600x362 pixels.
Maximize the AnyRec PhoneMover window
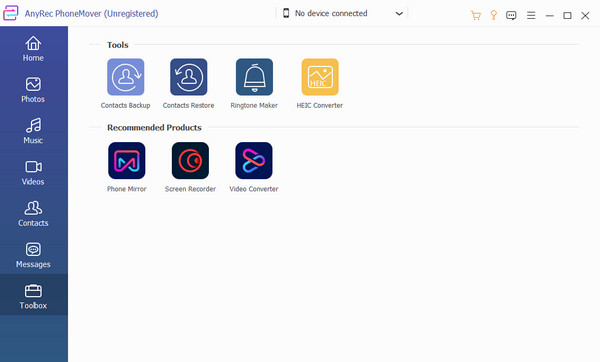coord(567,15)
